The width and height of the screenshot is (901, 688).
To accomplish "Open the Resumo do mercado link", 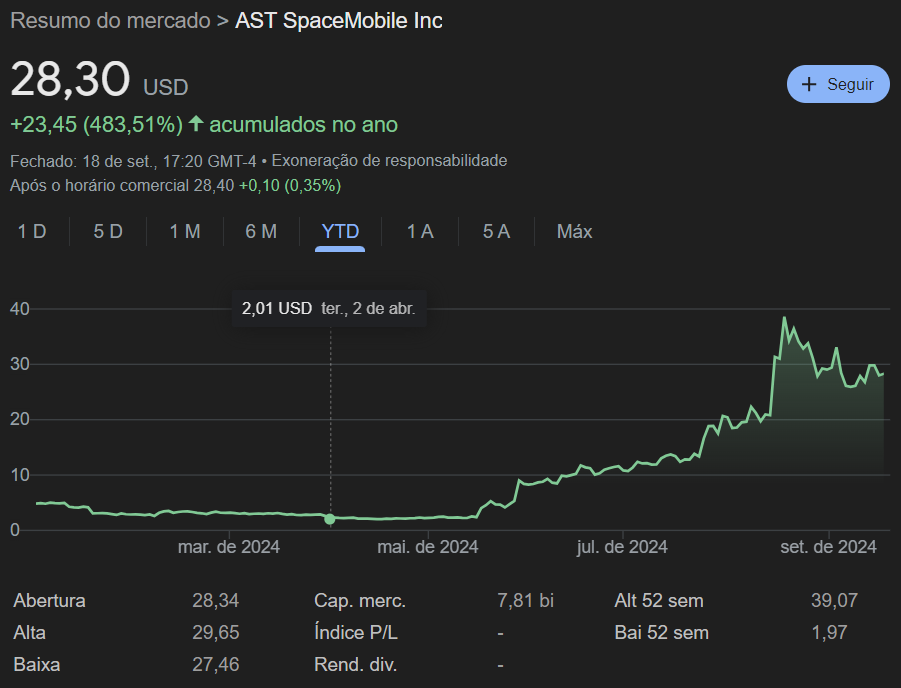I will [110, 21].
